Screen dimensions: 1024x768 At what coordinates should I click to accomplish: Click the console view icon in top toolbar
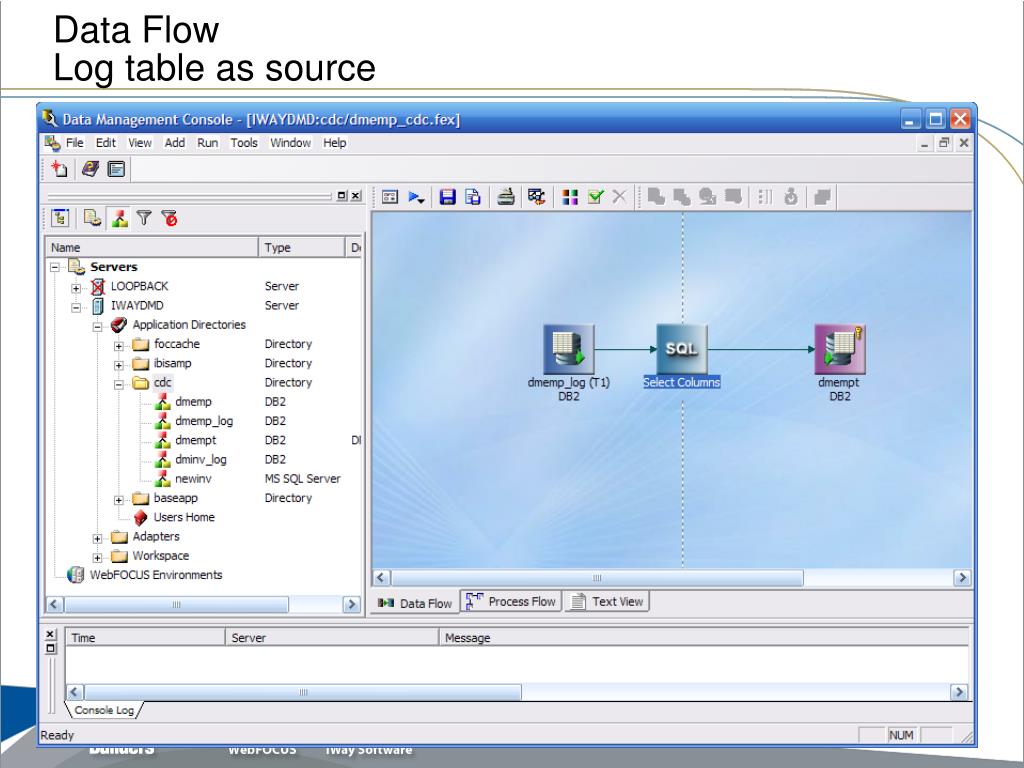(116, 169)
